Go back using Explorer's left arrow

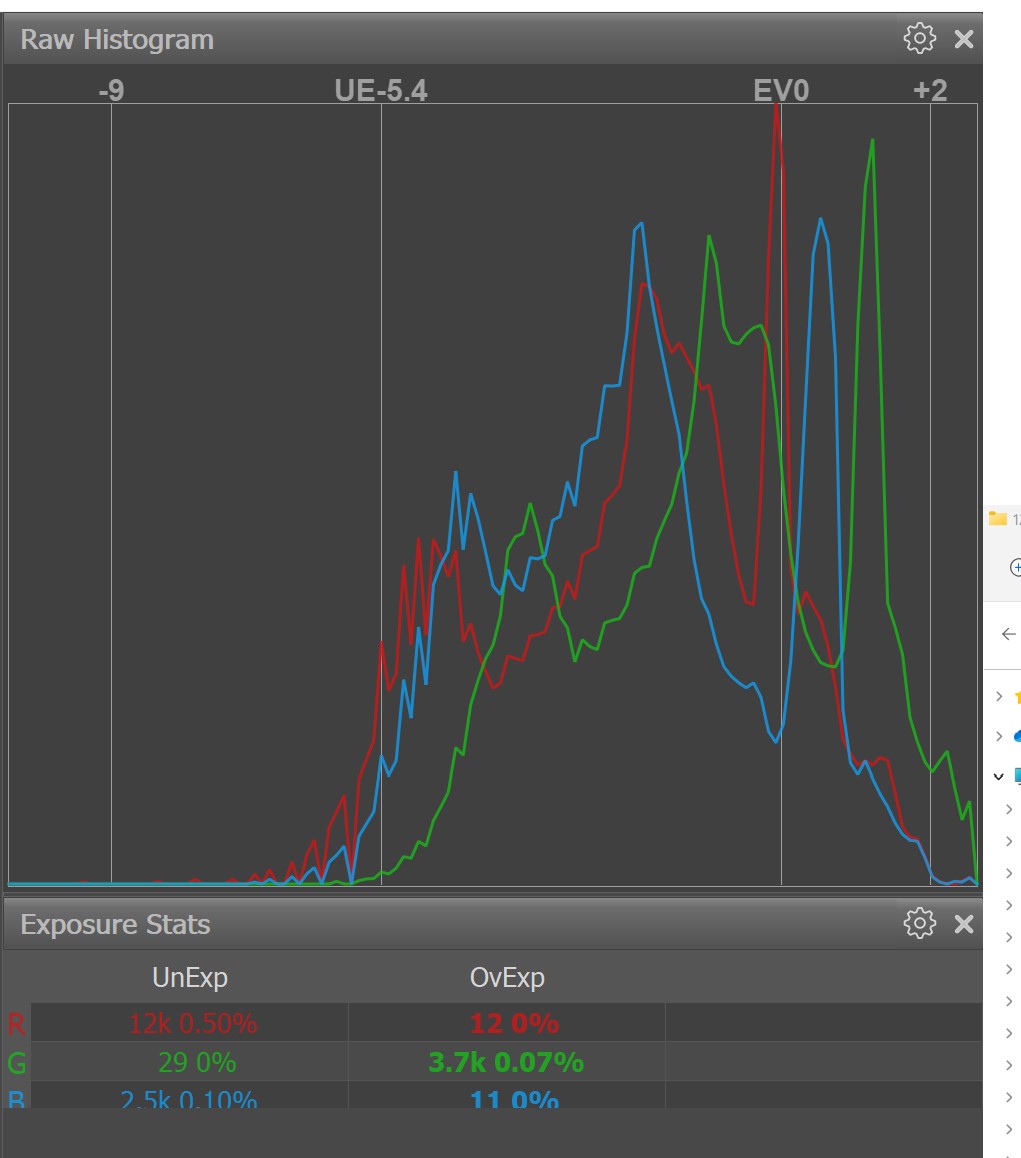click(x=1008, y=634)
